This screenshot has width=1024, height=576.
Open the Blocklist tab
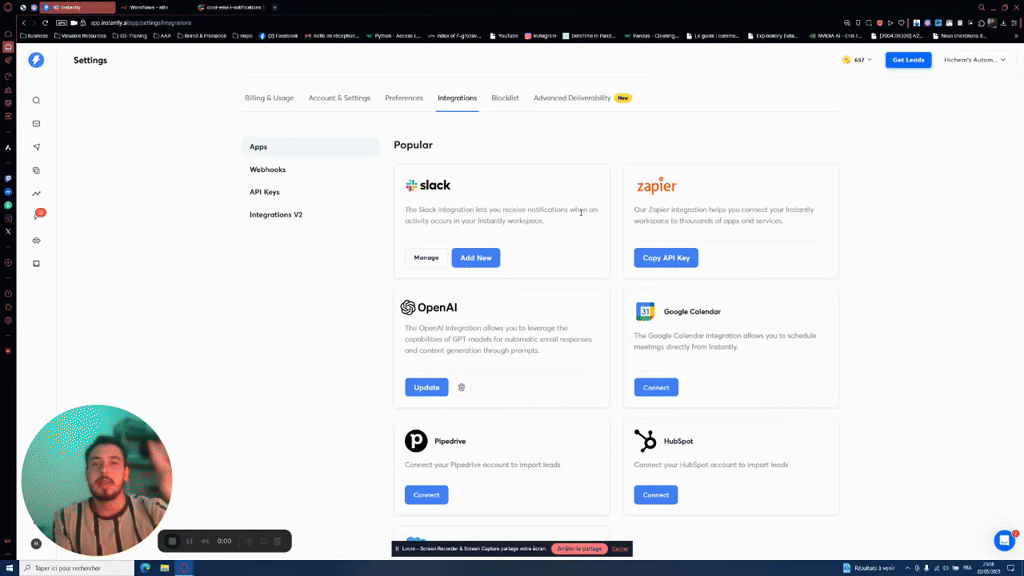(505, 98)
